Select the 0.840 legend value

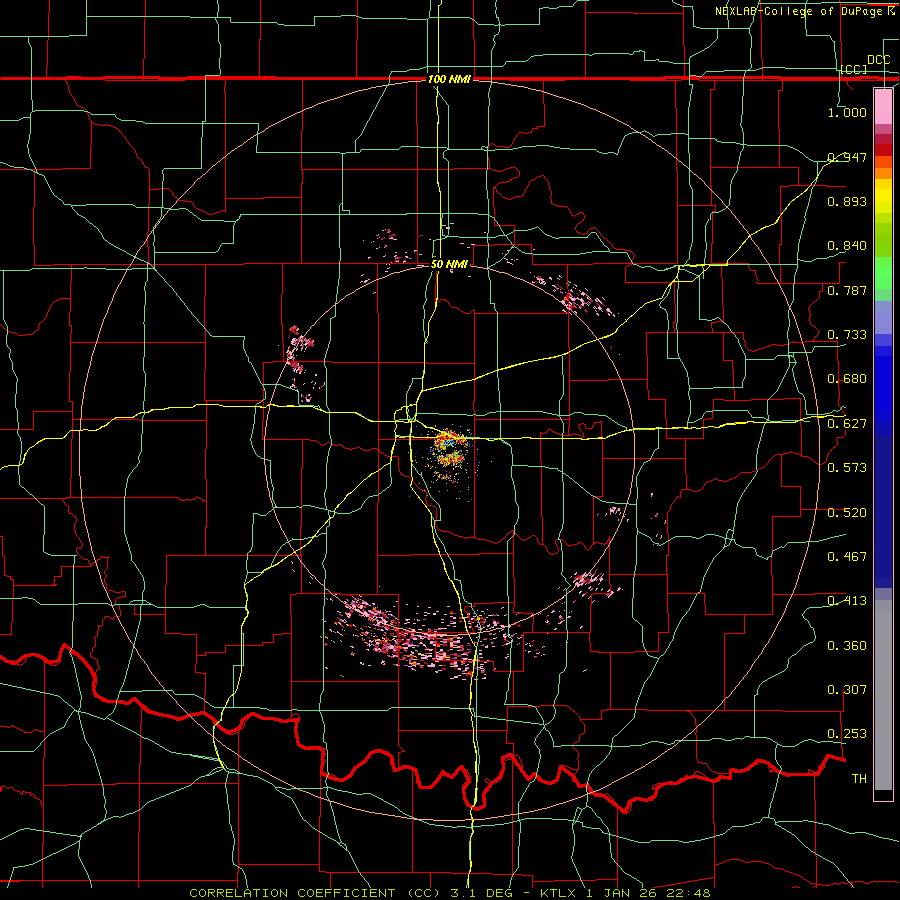tap(847, 246)
